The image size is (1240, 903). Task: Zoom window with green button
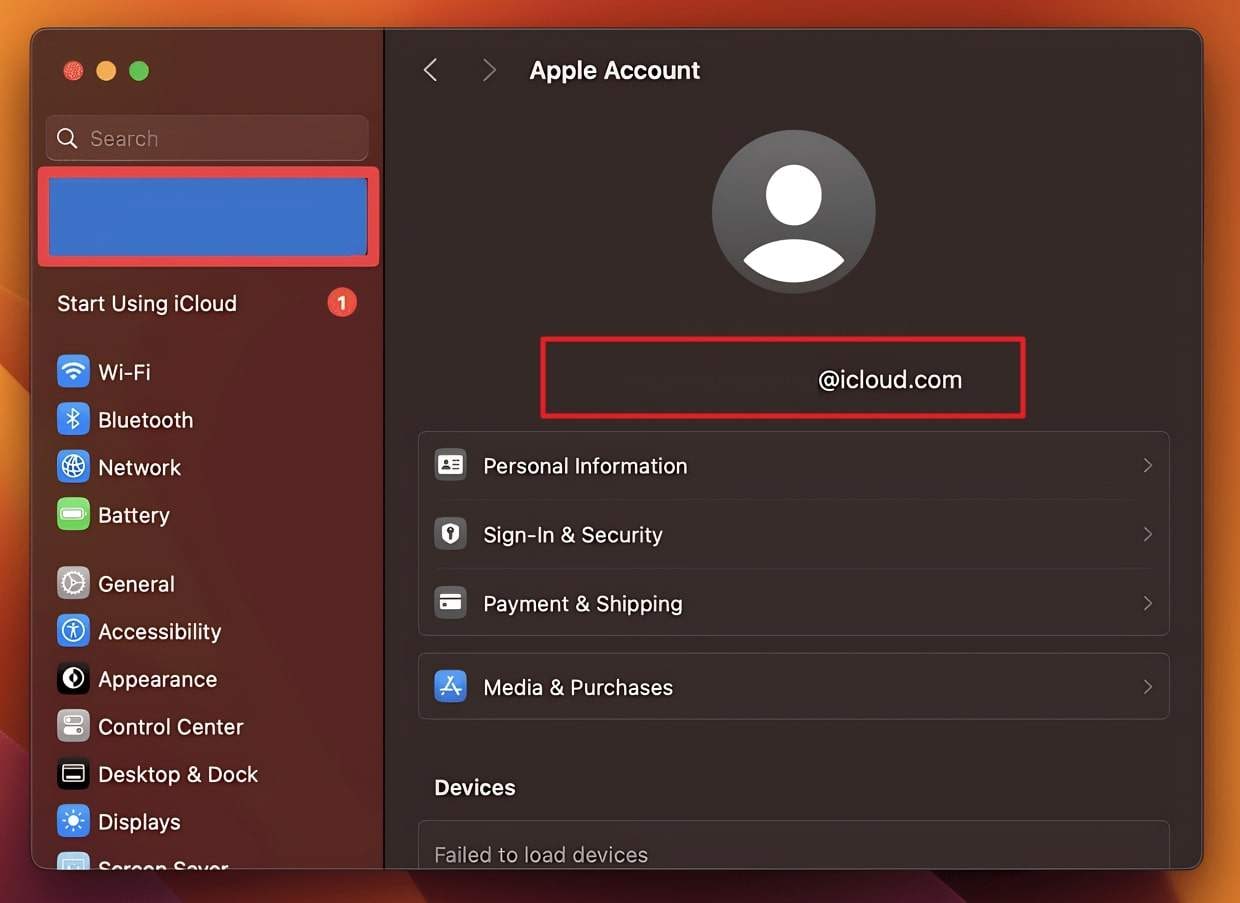click(x=139, y=71)
